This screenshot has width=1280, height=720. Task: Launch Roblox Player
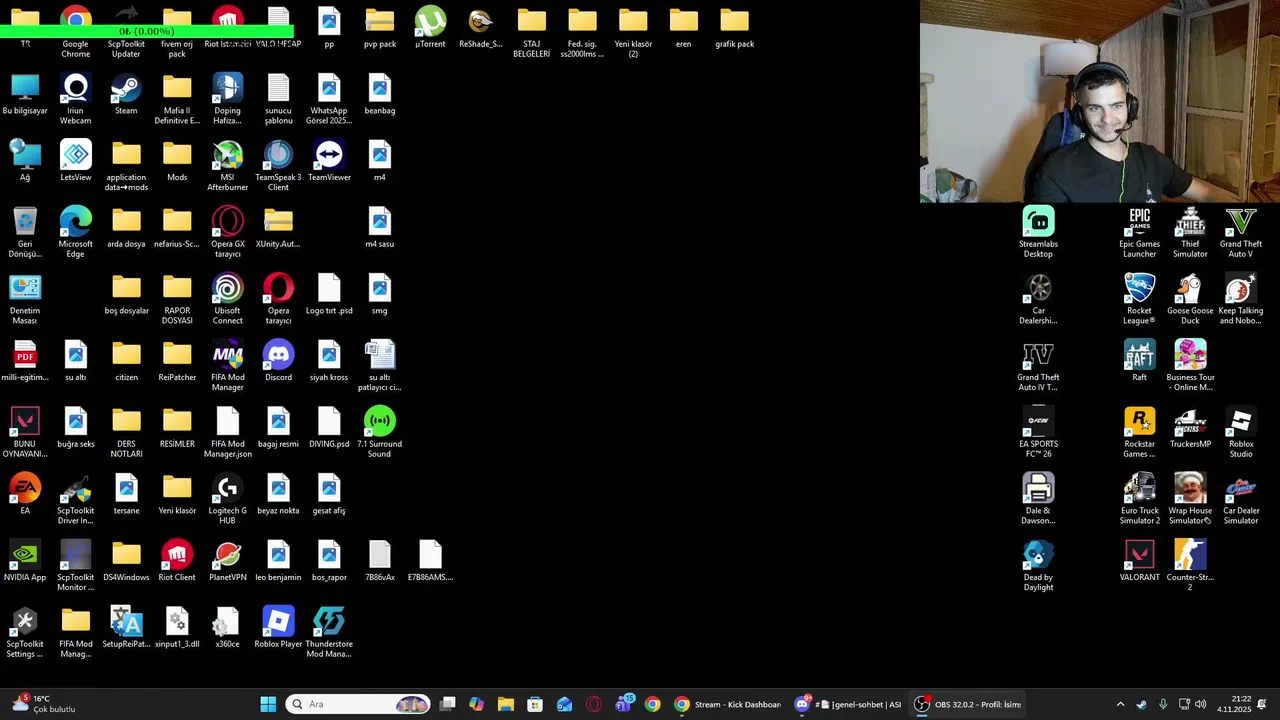click(278, 628)
